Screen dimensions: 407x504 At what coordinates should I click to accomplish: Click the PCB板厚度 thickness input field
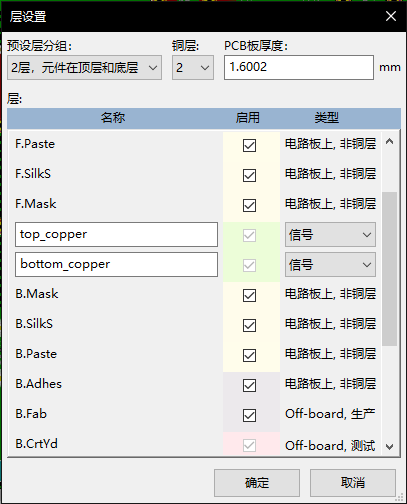click(x=299, y=68)
